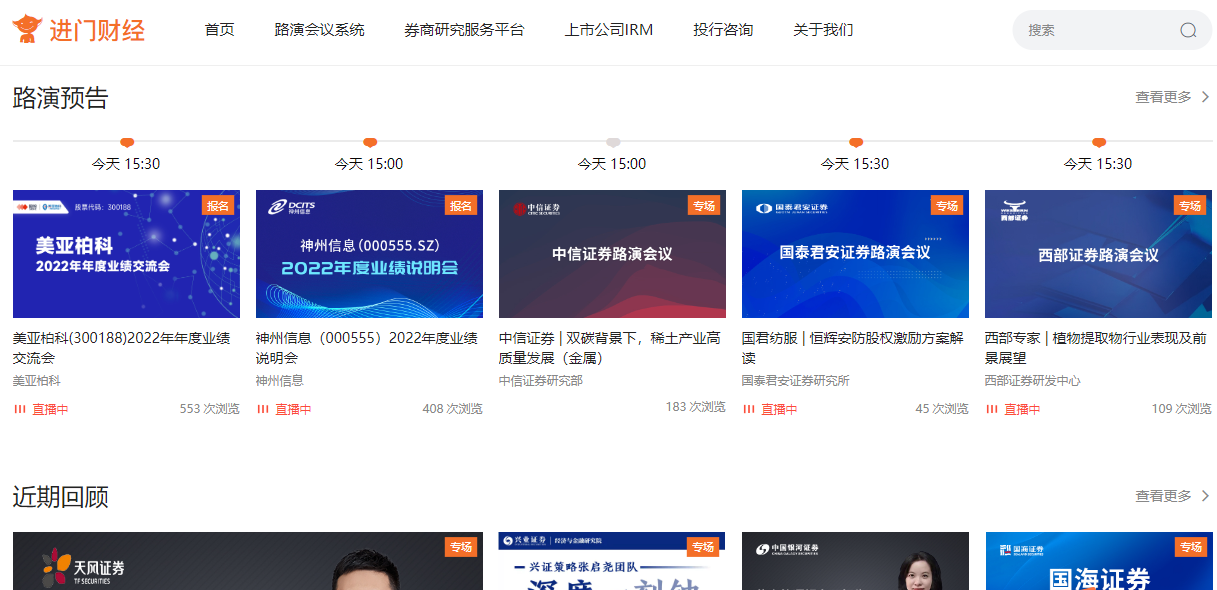Click the search magnifier icon
1217x590 pixels.
(x=1188, y=30)
